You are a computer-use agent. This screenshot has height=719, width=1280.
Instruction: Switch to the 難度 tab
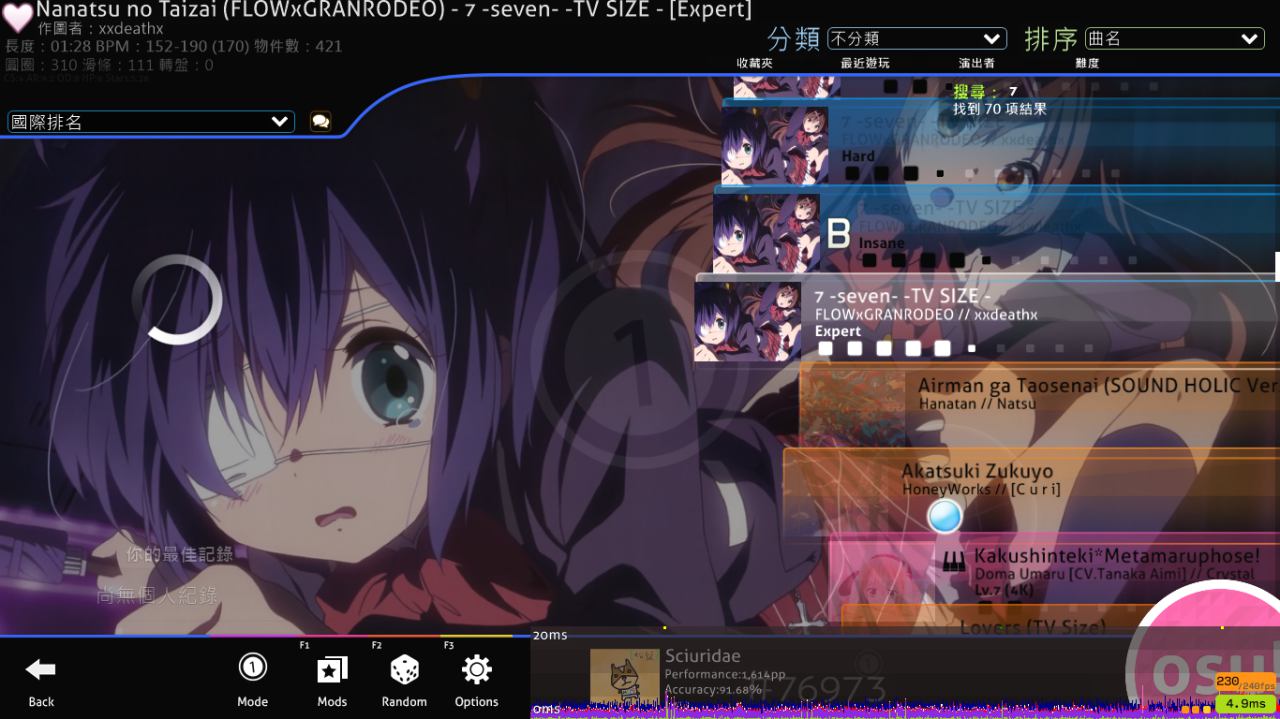tap(1087, 63)
